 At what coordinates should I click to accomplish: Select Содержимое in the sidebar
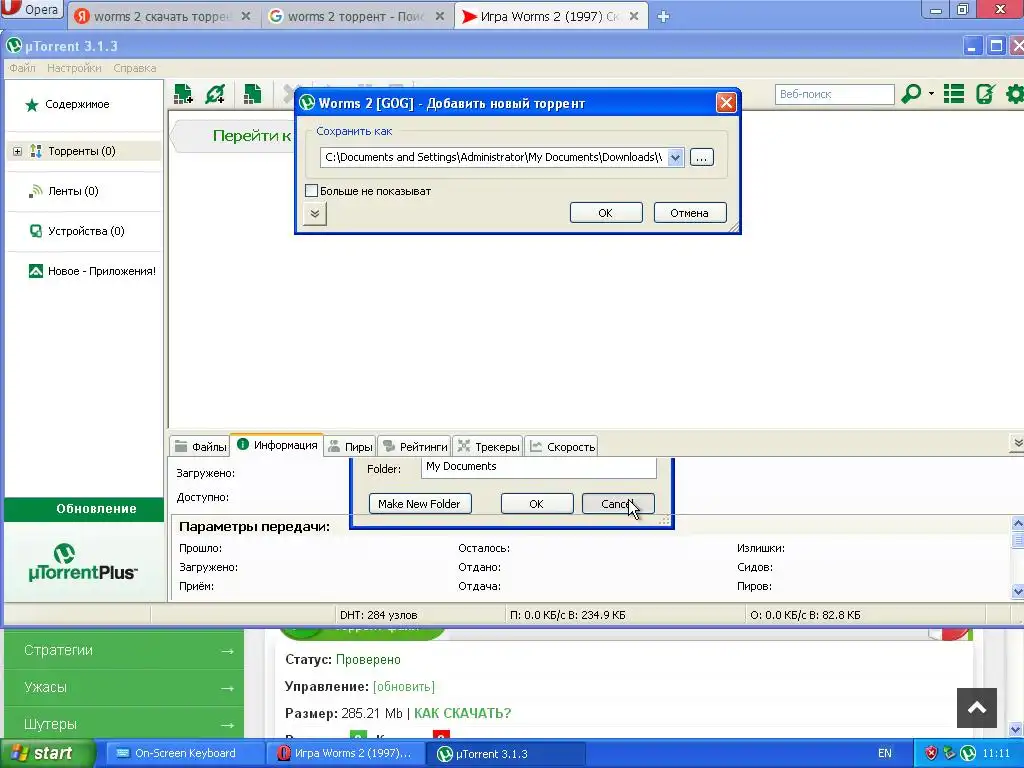[76, 104]
